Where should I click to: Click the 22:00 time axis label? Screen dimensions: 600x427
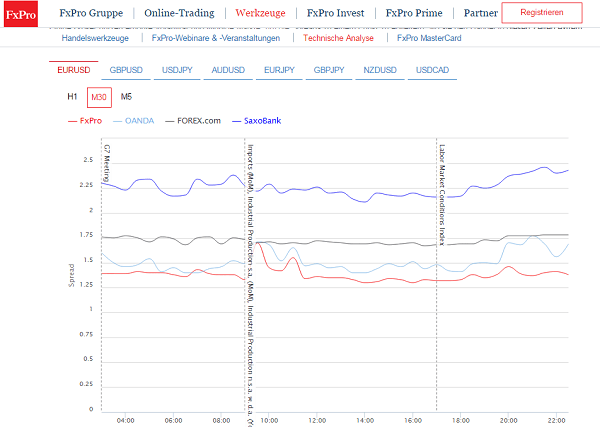click(556, 421)
